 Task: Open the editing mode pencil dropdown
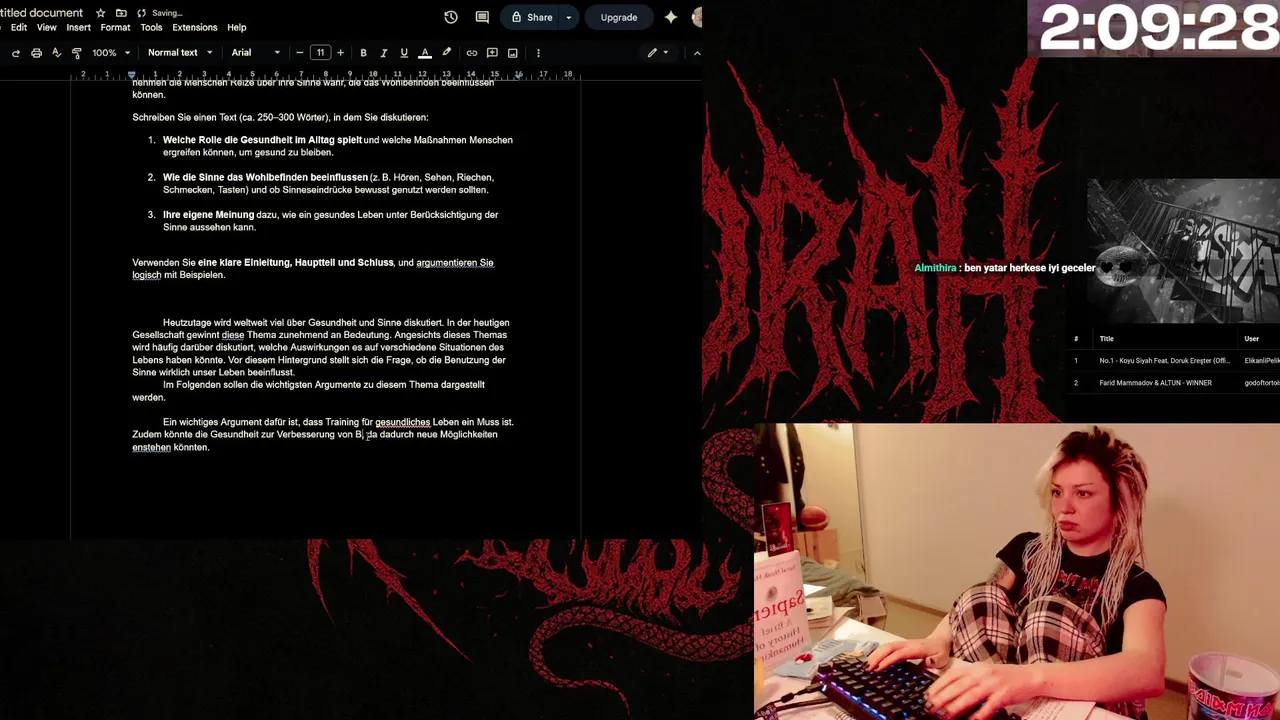(657, 53)
